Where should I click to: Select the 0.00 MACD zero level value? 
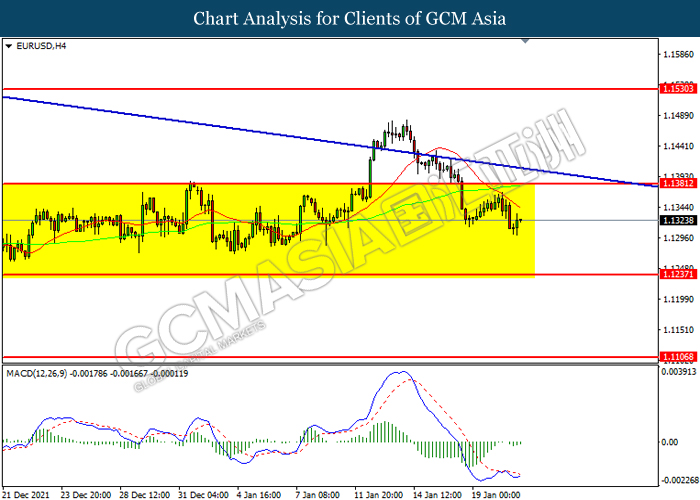click(669, 442)
